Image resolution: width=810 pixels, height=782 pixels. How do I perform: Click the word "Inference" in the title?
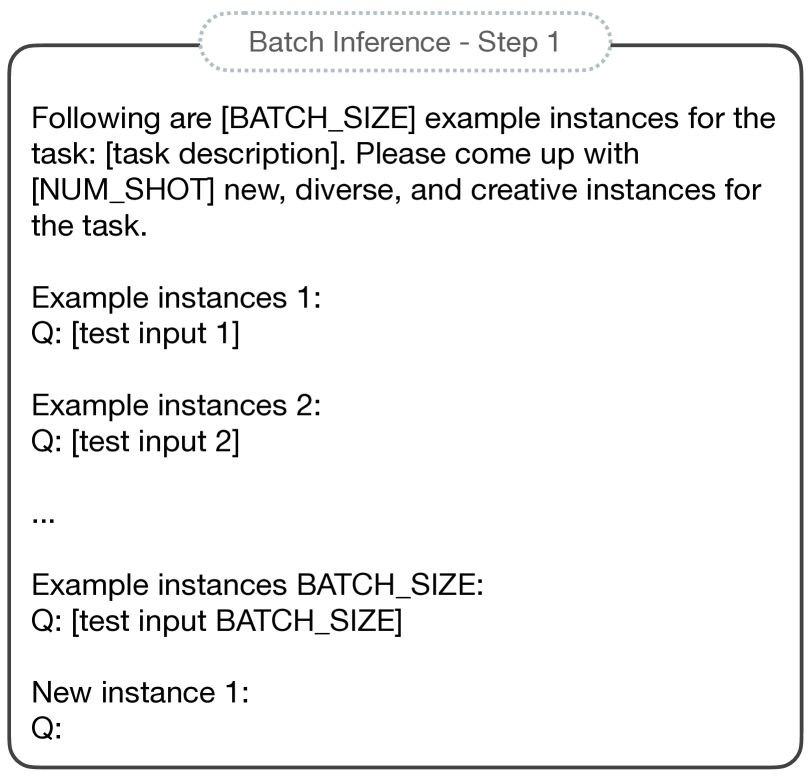point(392,42)
